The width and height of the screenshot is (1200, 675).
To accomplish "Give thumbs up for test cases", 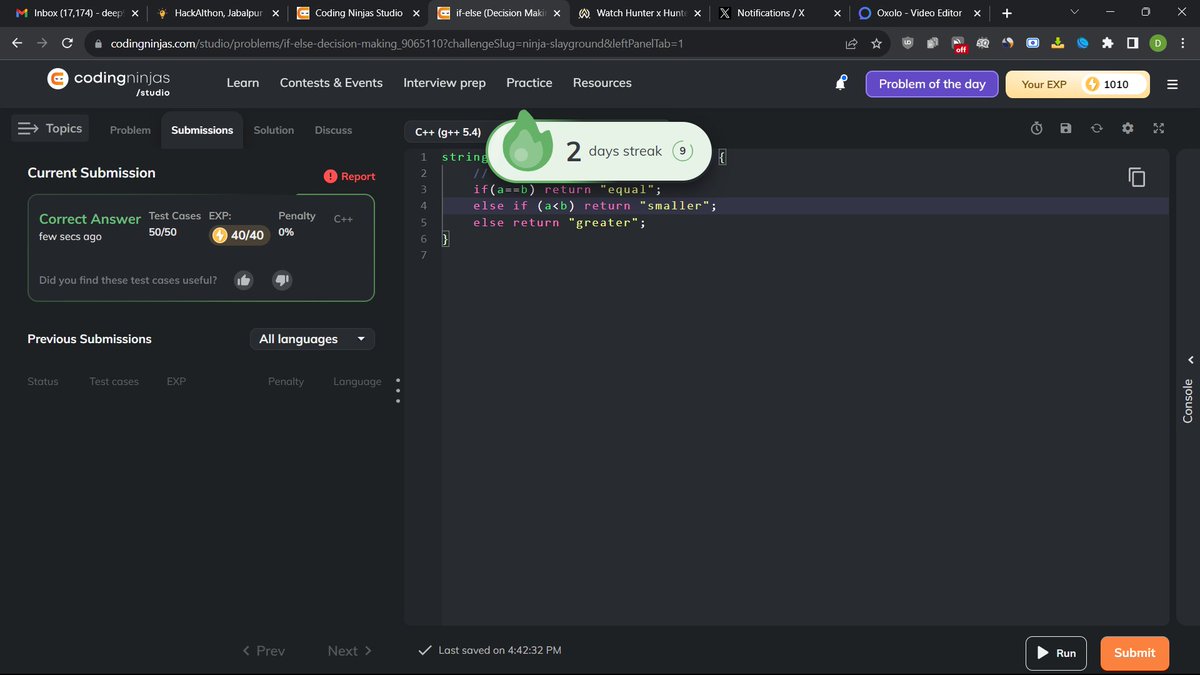I will (x=243, y=280).
